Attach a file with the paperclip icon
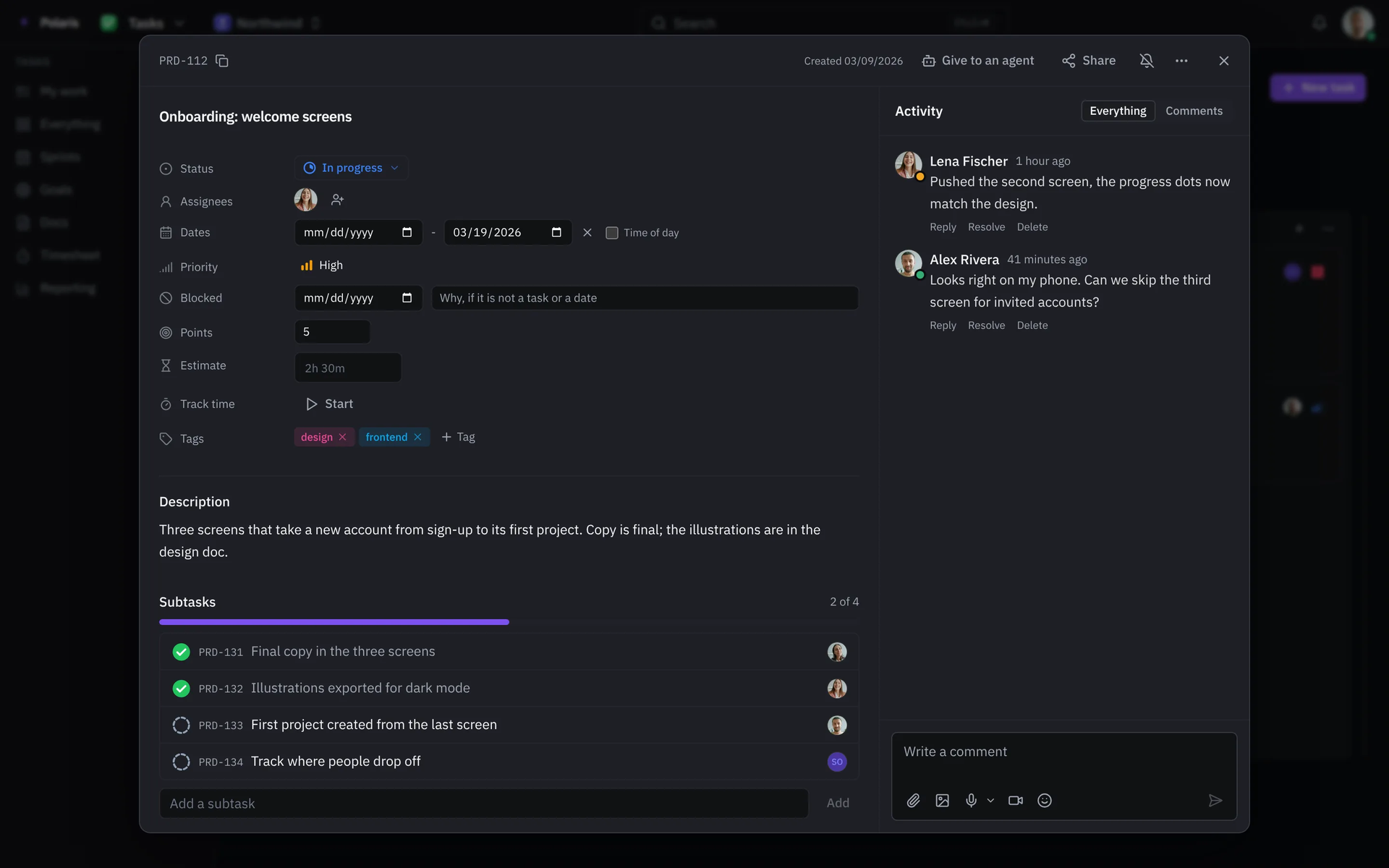The width and height of the screenshot is (1389, 868). 913,800
